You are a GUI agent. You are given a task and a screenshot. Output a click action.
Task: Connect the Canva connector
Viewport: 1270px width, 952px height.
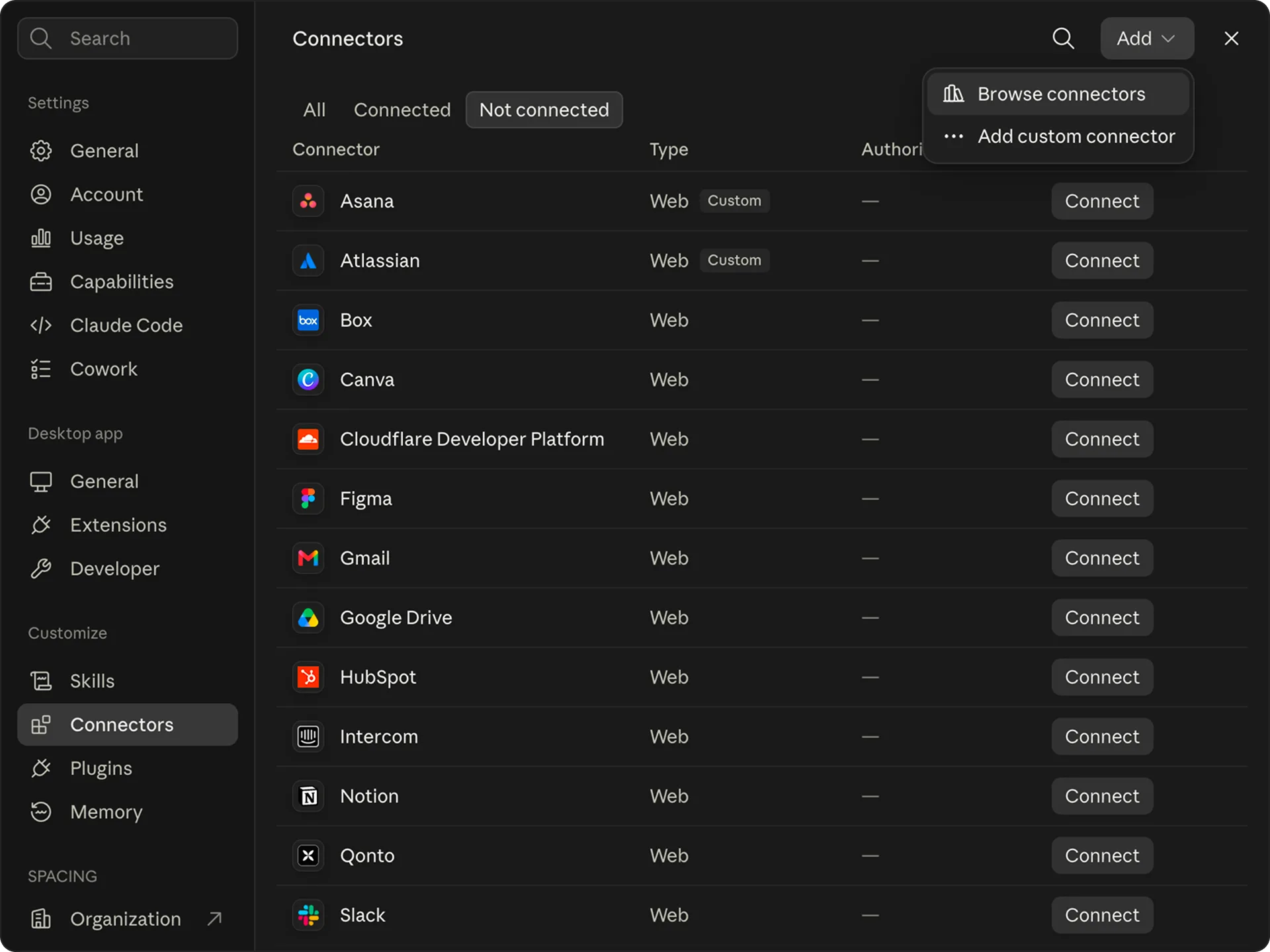coord(1102,379)
